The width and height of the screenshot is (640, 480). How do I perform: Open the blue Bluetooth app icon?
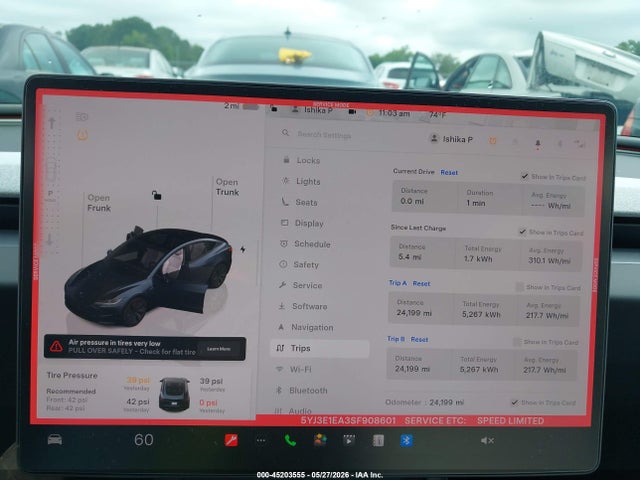pos(407,440)
